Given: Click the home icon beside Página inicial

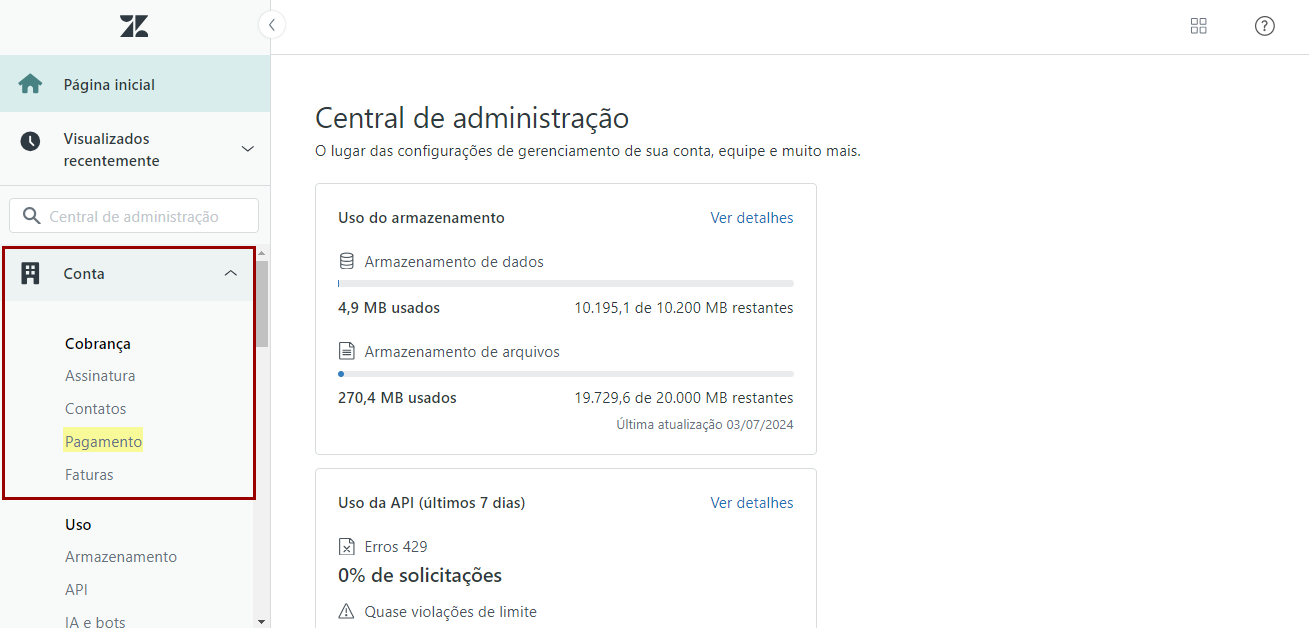Looking at the screenshot, I should (x=30, y=84).
